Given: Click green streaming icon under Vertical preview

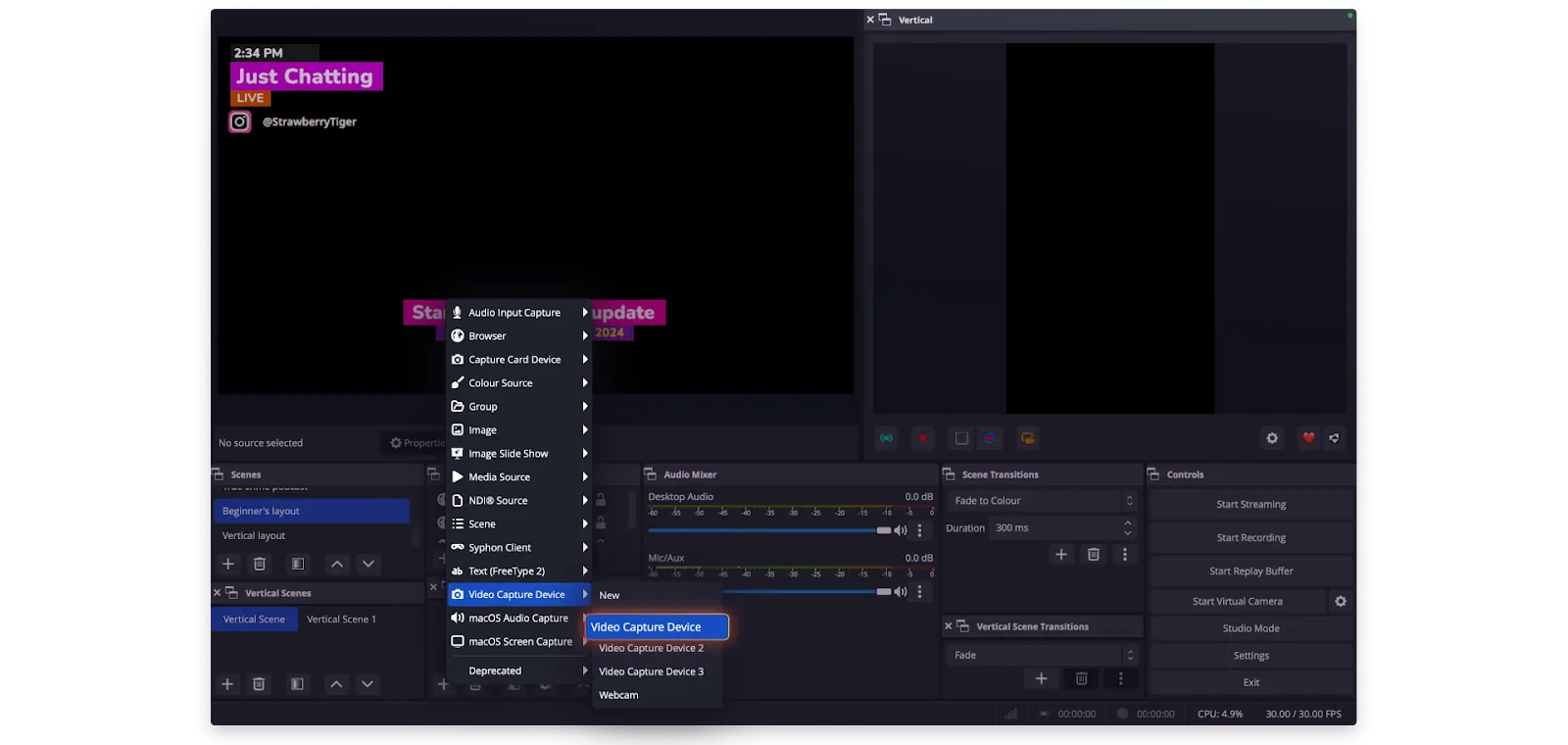Looking at the screenshot, I should point(887,438).
